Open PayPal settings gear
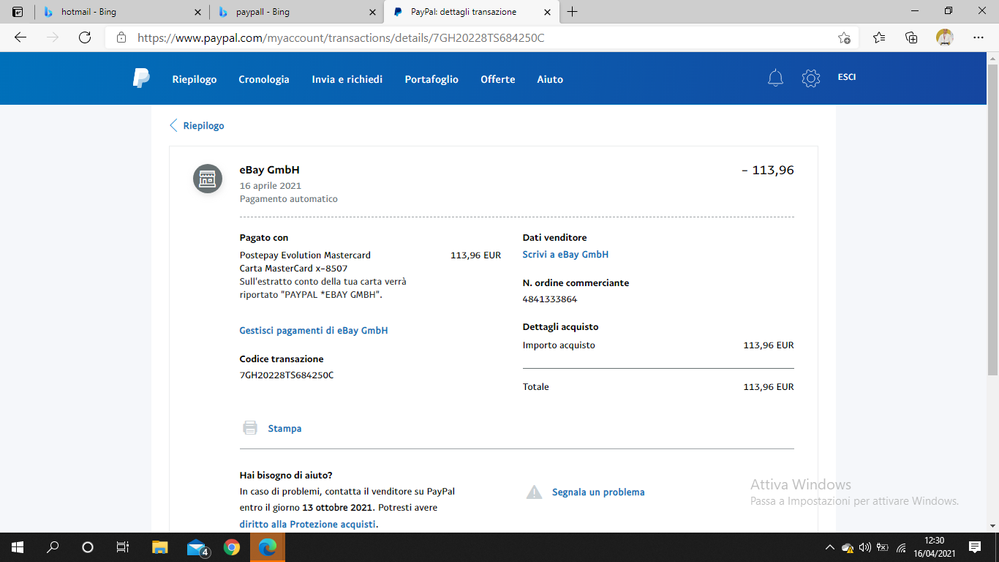 point(810,78)
